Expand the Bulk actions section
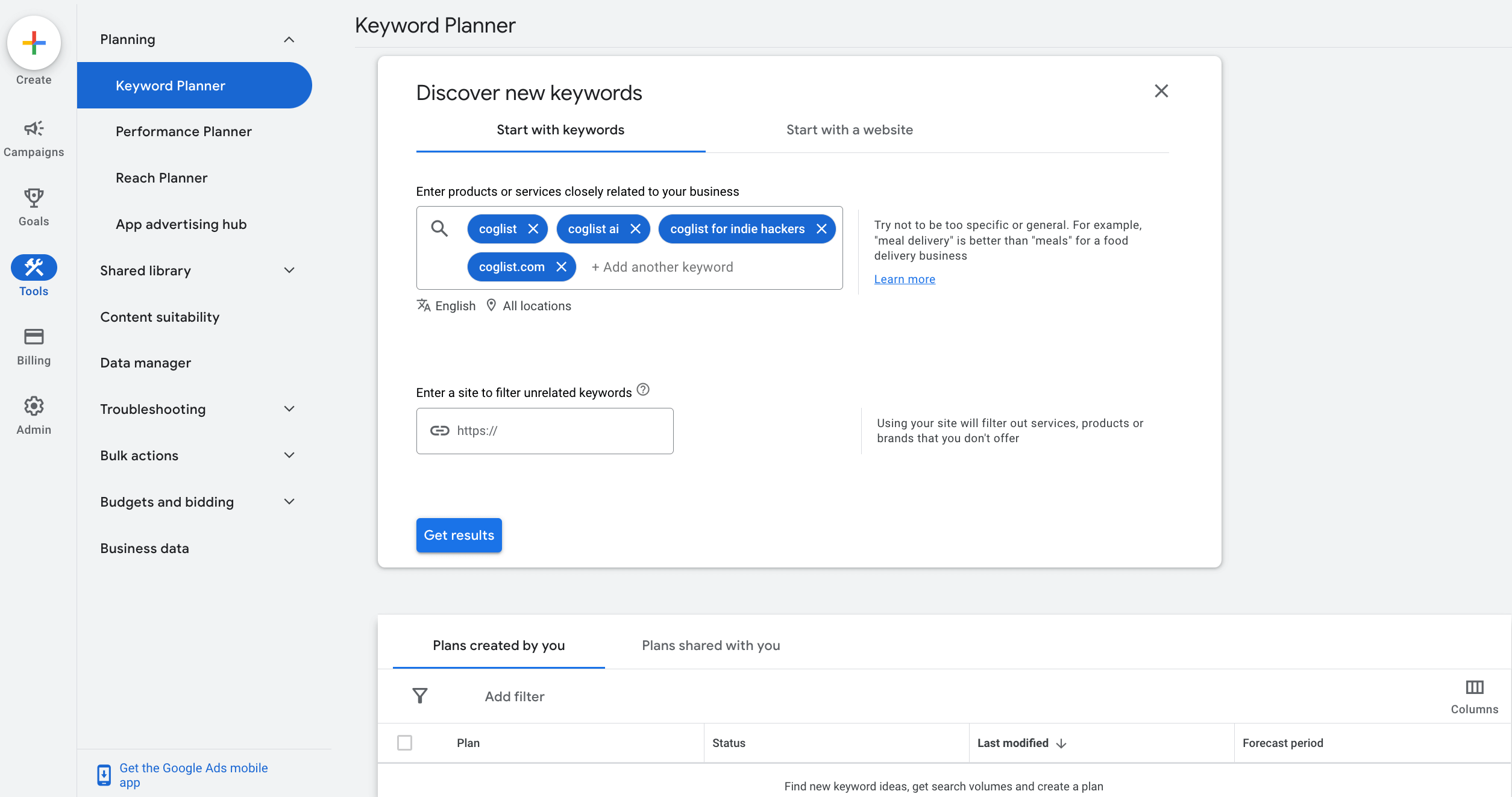This screenshot has width=1512, height=797. coord(289,455)
